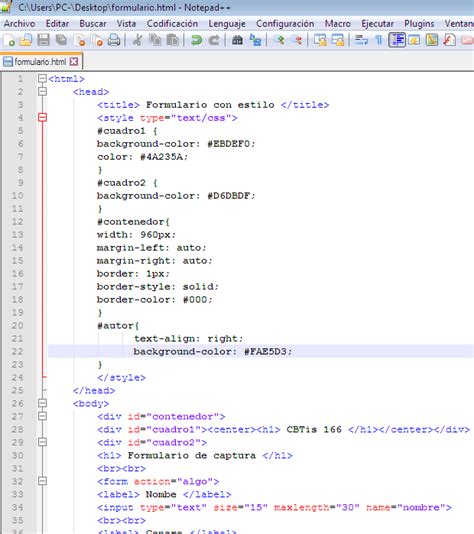This screenshot has height=534, width=474.
Task: Open the Macro menu
Action: 337,23
